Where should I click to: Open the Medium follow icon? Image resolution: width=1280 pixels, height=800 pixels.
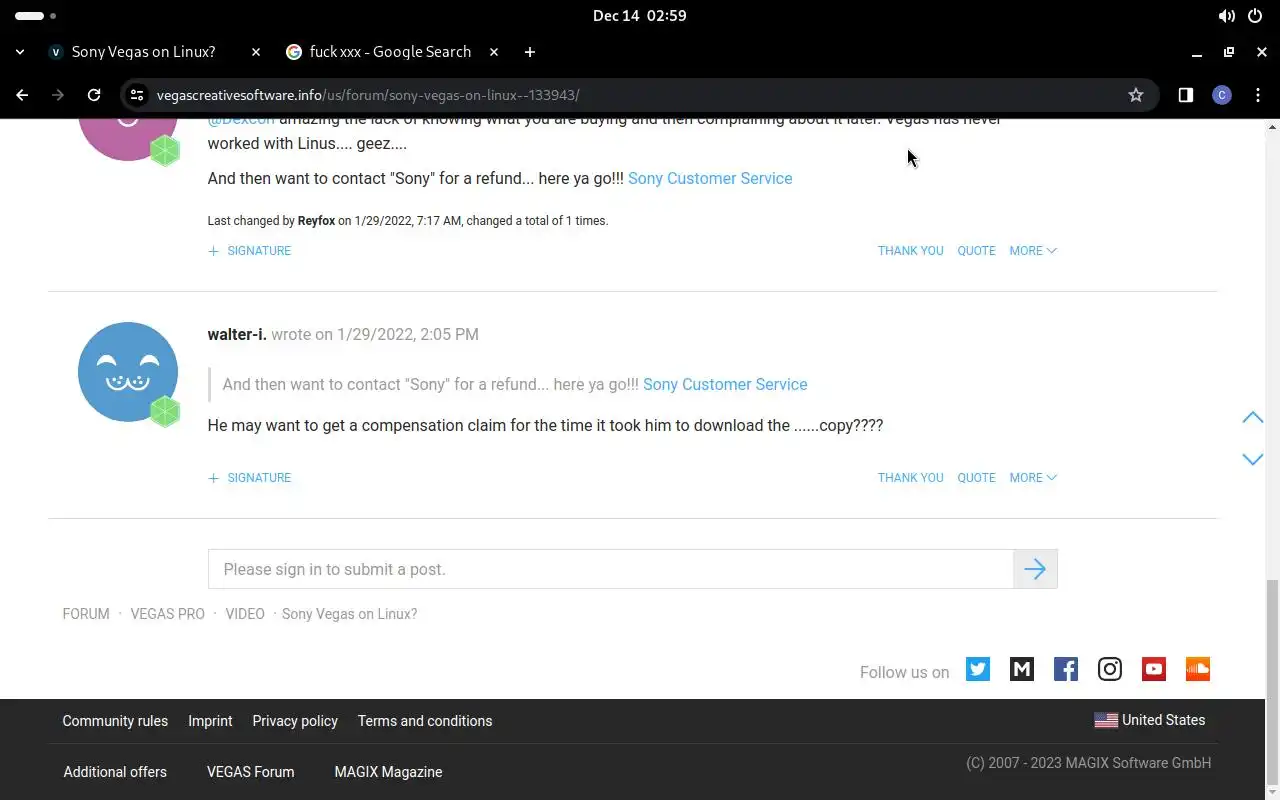pos(1022,669)
